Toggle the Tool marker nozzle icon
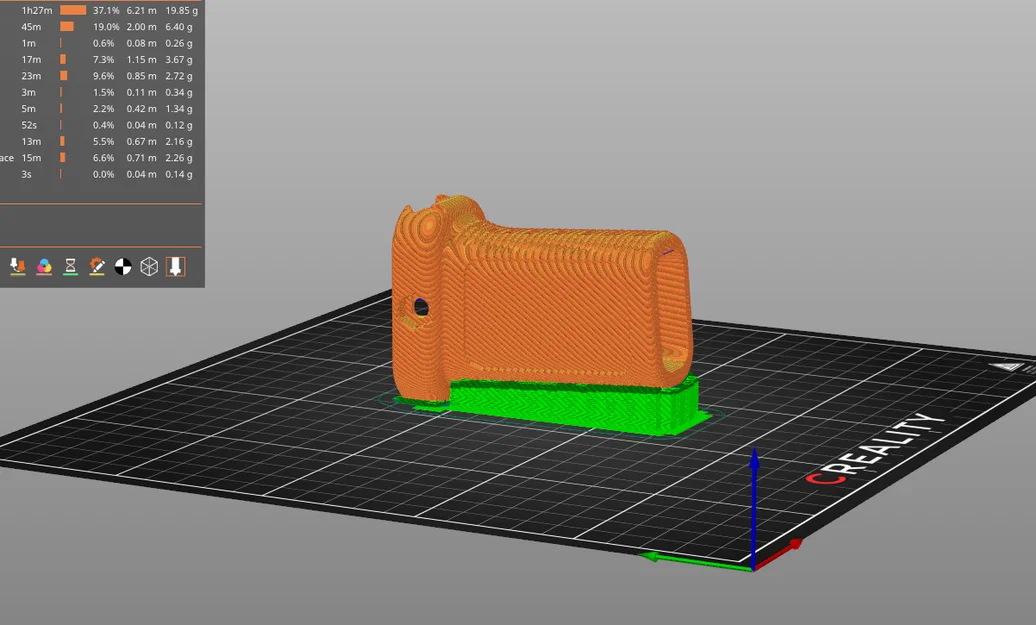The width and height of the screenshot is (1036, 625). pyautogui.click(x=175, y=266)
